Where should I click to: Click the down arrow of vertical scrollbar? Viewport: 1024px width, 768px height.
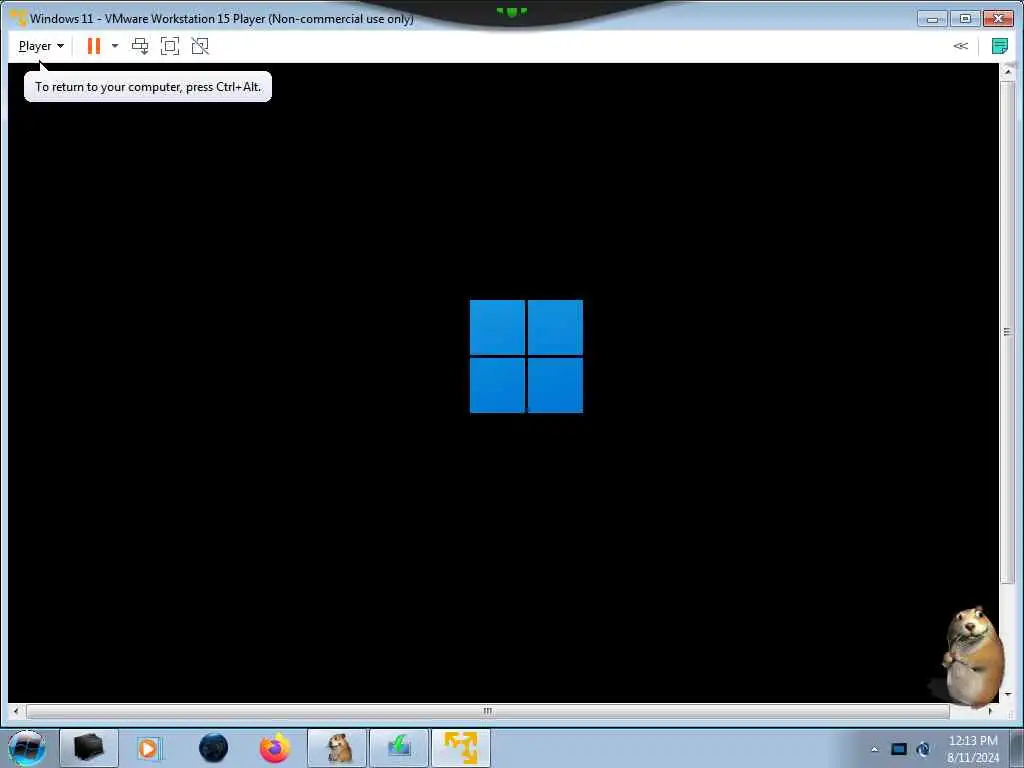pyautogui.click(x=1008, y=695)
